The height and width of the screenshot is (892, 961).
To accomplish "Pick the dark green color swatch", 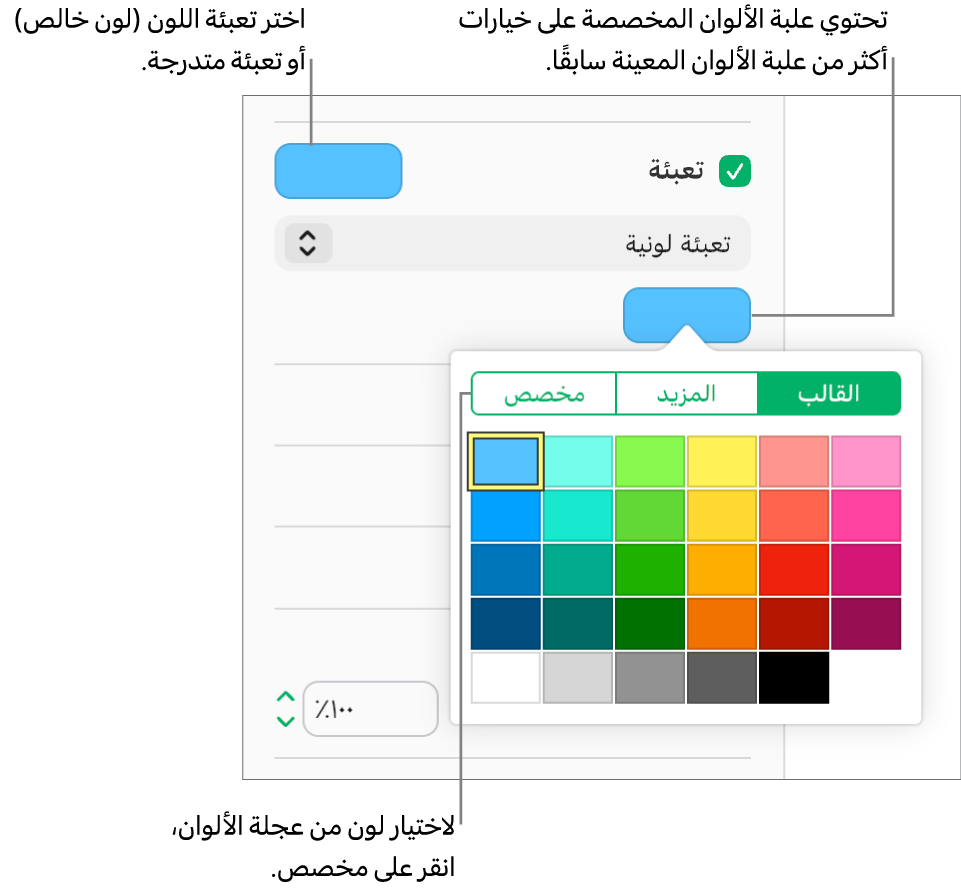I will pyautogui.click(x=650, y=623).
